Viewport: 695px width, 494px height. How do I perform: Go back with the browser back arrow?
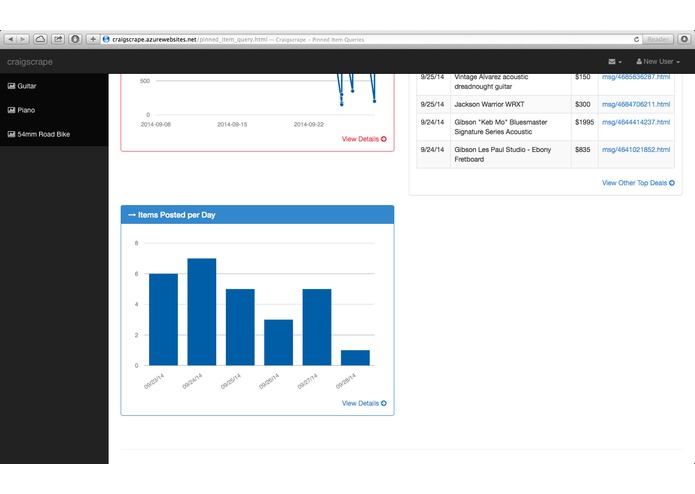tap(11, 39)
